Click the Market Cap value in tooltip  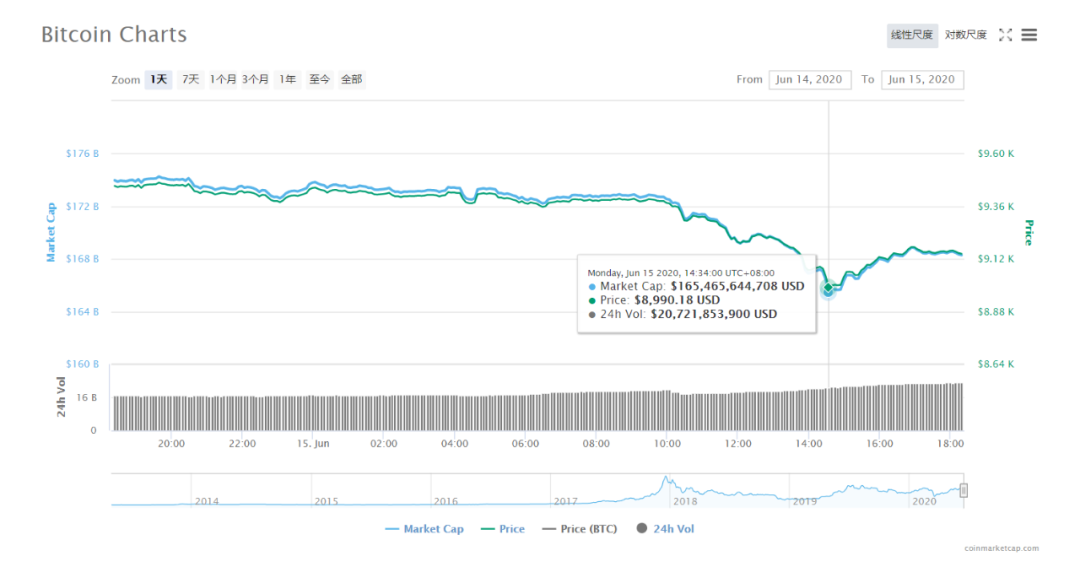pos(738,287)
